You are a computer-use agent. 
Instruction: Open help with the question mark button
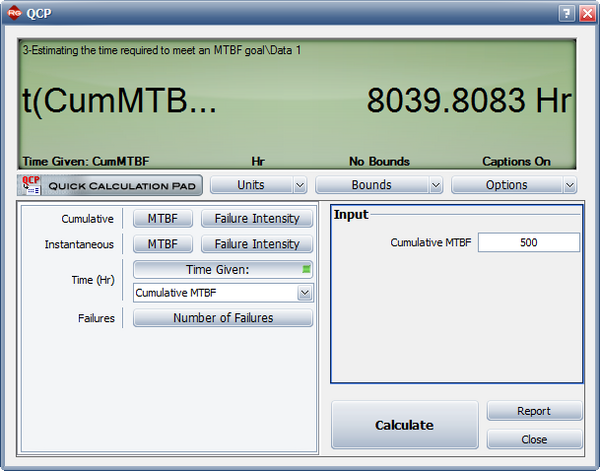tap(567, 14)
